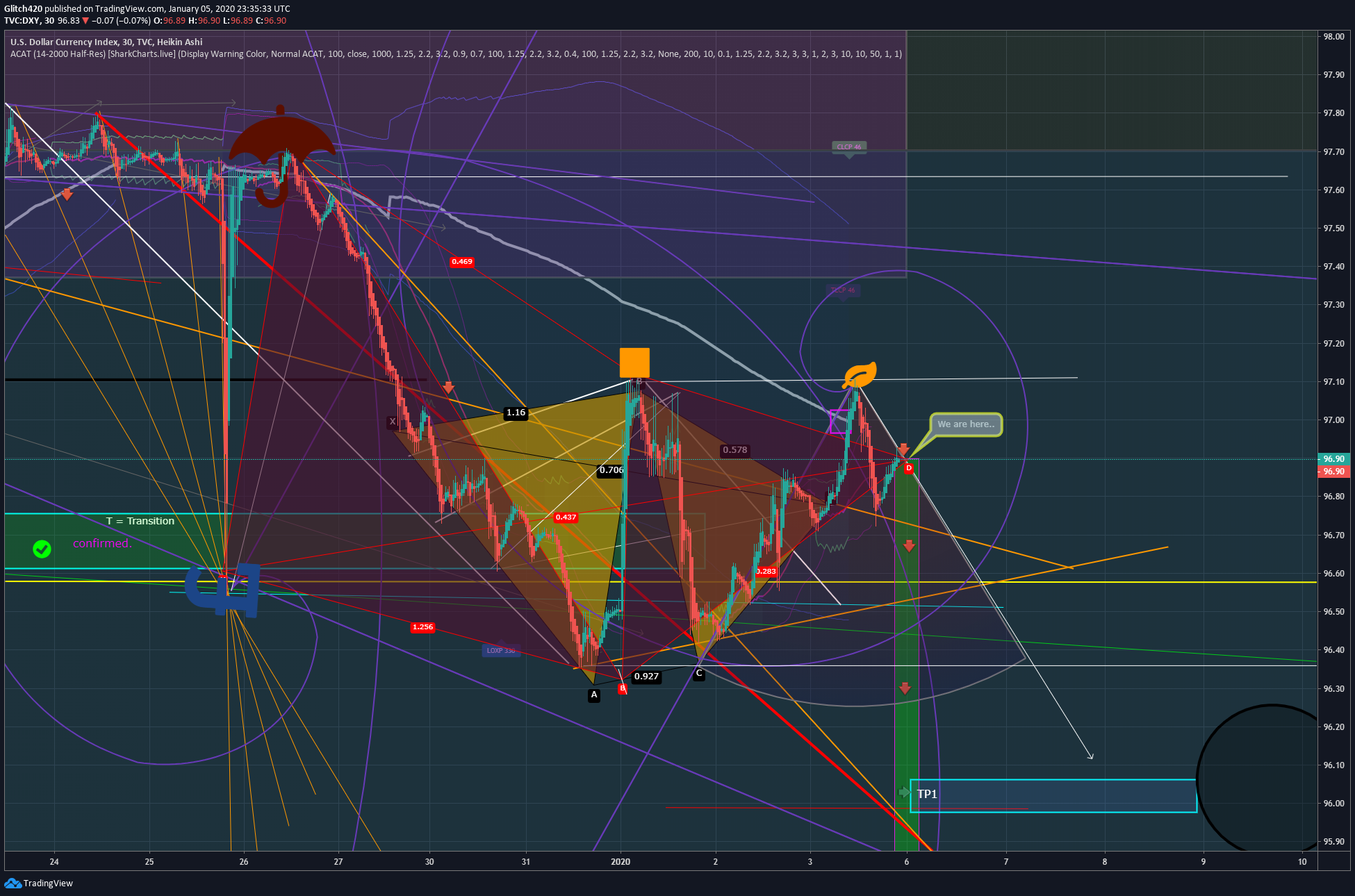The width and height of the screenshot is (1355, 896).
Task: Select the 1.256 ratio label
Action: click(422, 627)
